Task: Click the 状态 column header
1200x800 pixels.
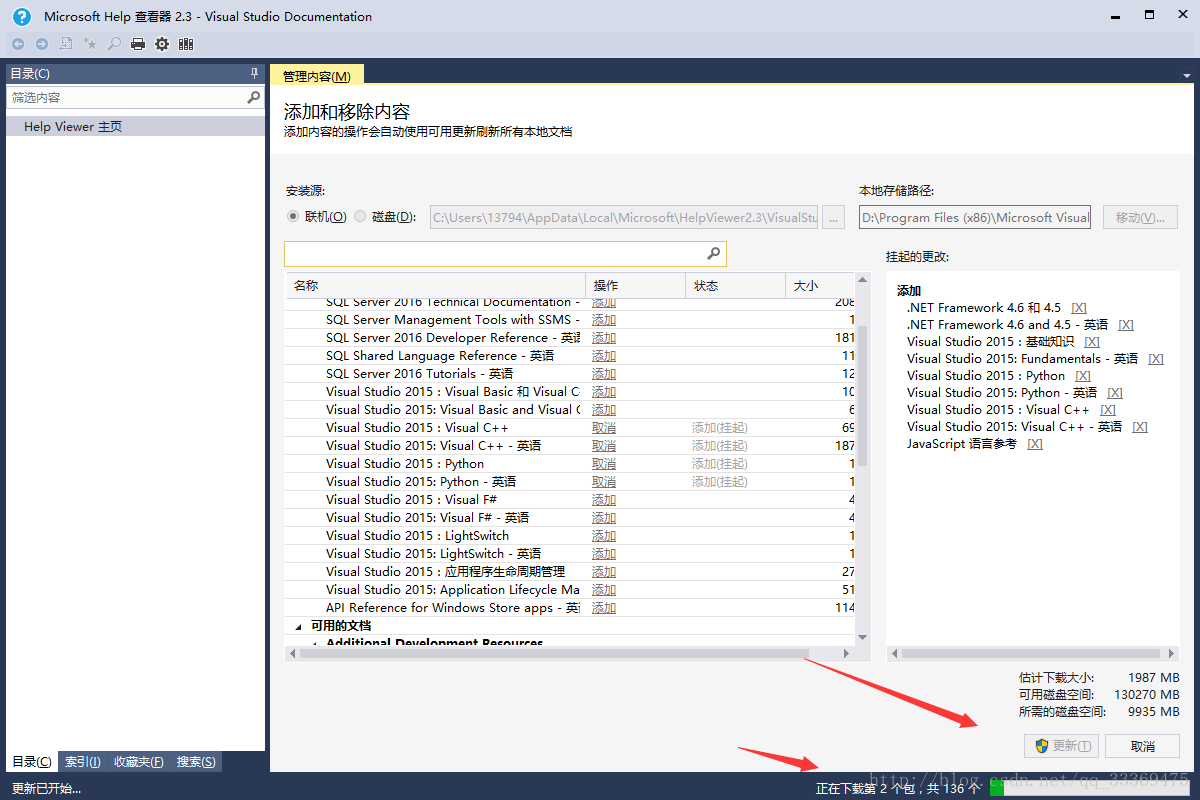Action: [736, 286]
